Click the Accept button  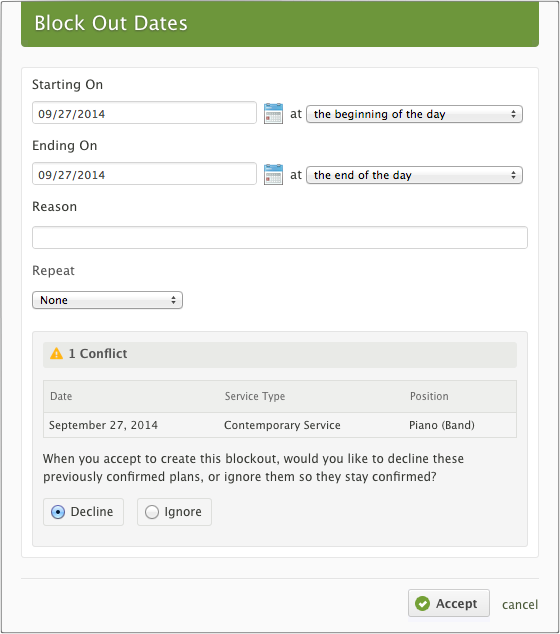tap(449, 603)
